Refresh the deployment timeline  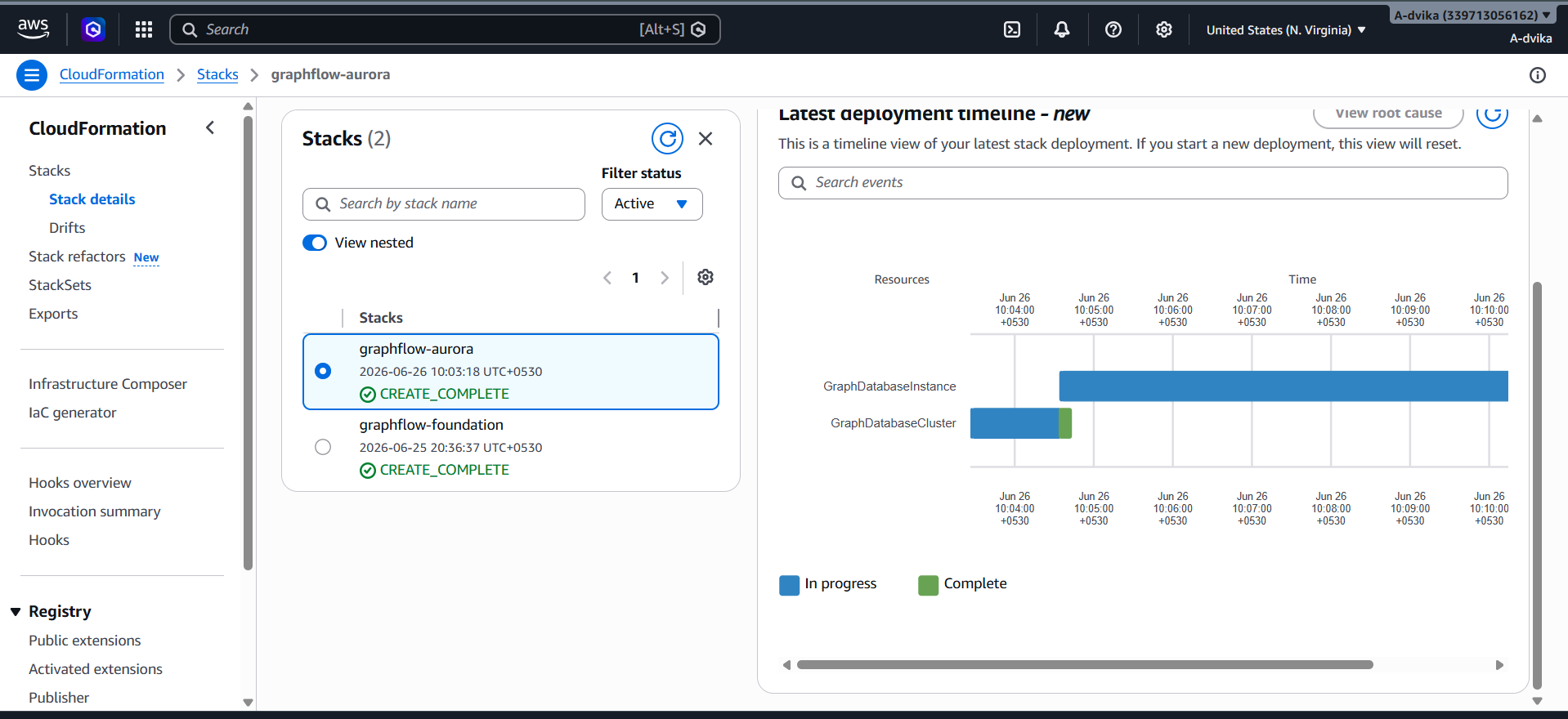pyautogui.click(x=1492, y=114)
